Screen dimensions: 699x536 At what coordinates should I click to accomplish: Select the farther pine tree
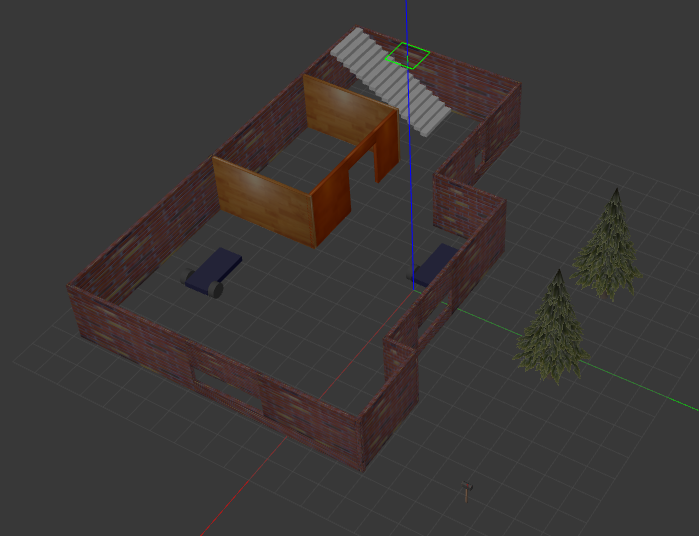pyautogui.click(x=607, y=244)
